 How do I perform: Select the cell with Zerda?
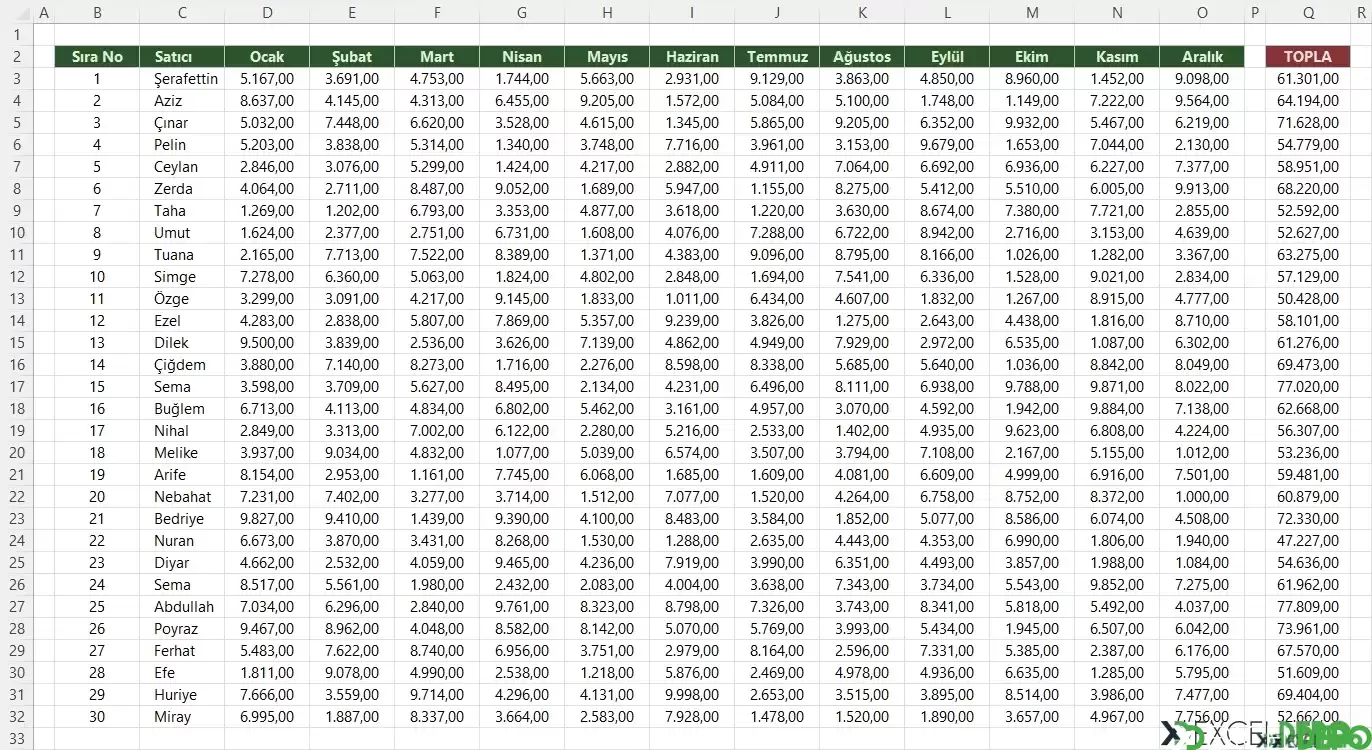pyautogui.click(x=182, y=189)
